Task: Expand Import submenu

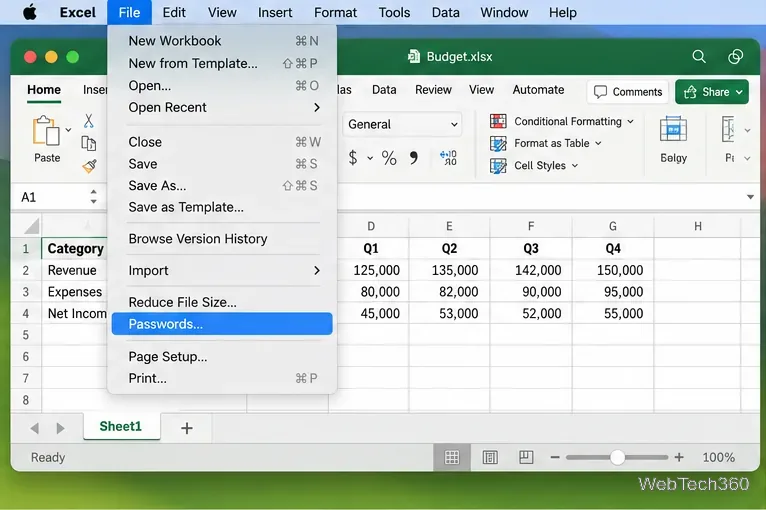Action: click(x=317, y=270)
